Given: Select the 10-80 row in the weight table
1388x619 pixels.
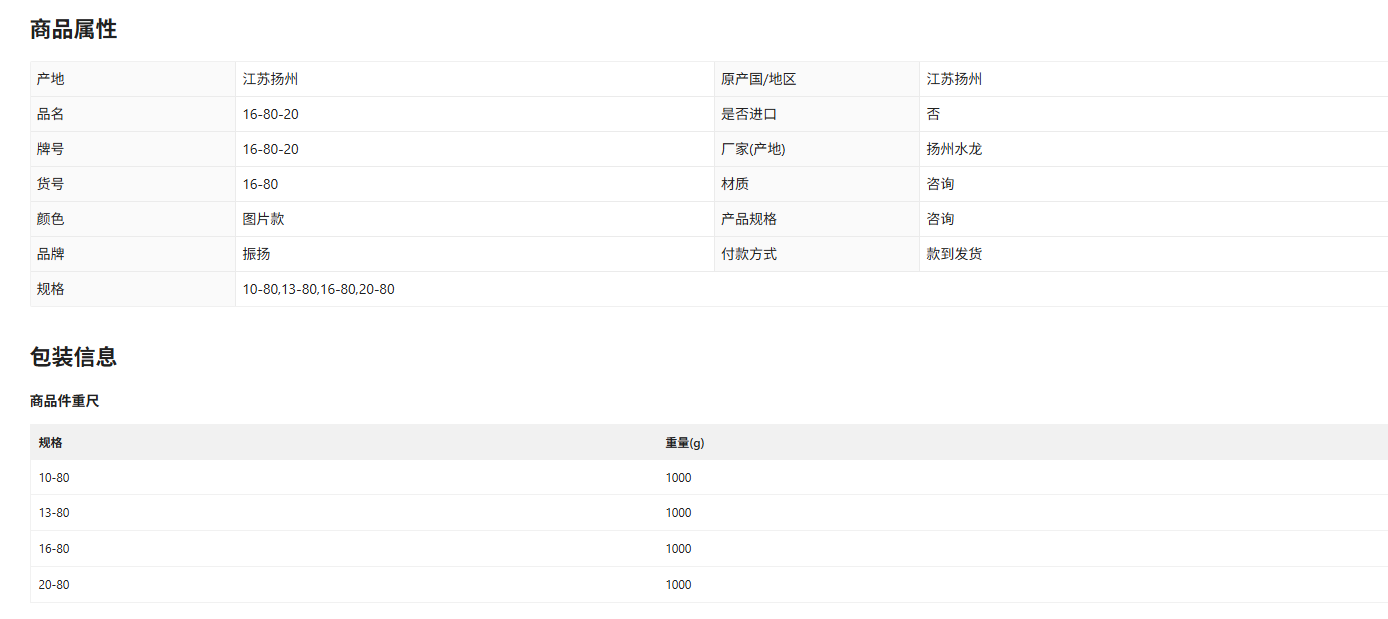Looking at the screenshot, I should (54, 478).
